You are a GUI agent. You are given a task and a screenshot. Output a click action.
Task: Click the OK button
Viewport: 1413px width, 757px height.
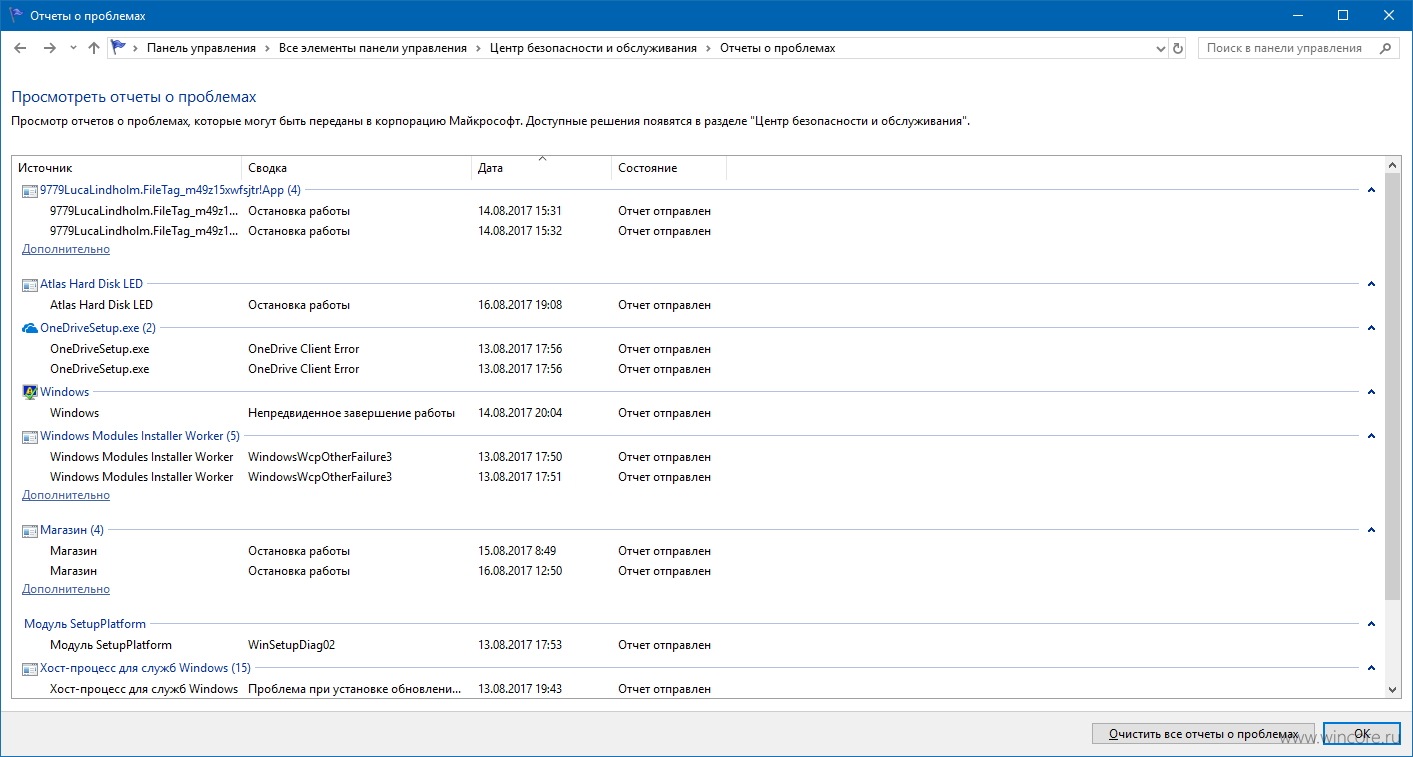[1360, 734]
